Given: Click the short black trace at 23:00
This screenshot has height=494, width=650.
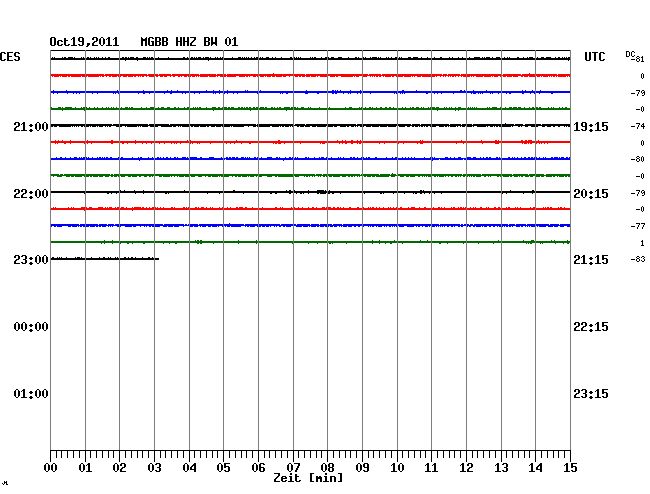Looking at the screenshot, I should [x=105, y=259].
